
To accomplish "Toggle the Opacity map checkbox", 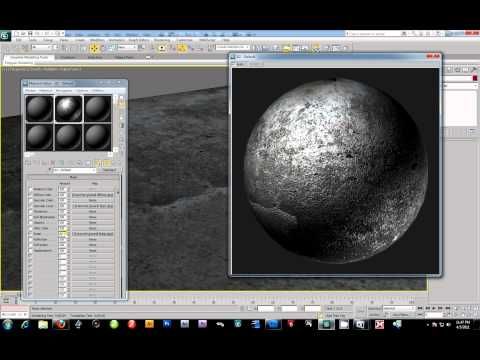I will (x=30, y=223).
